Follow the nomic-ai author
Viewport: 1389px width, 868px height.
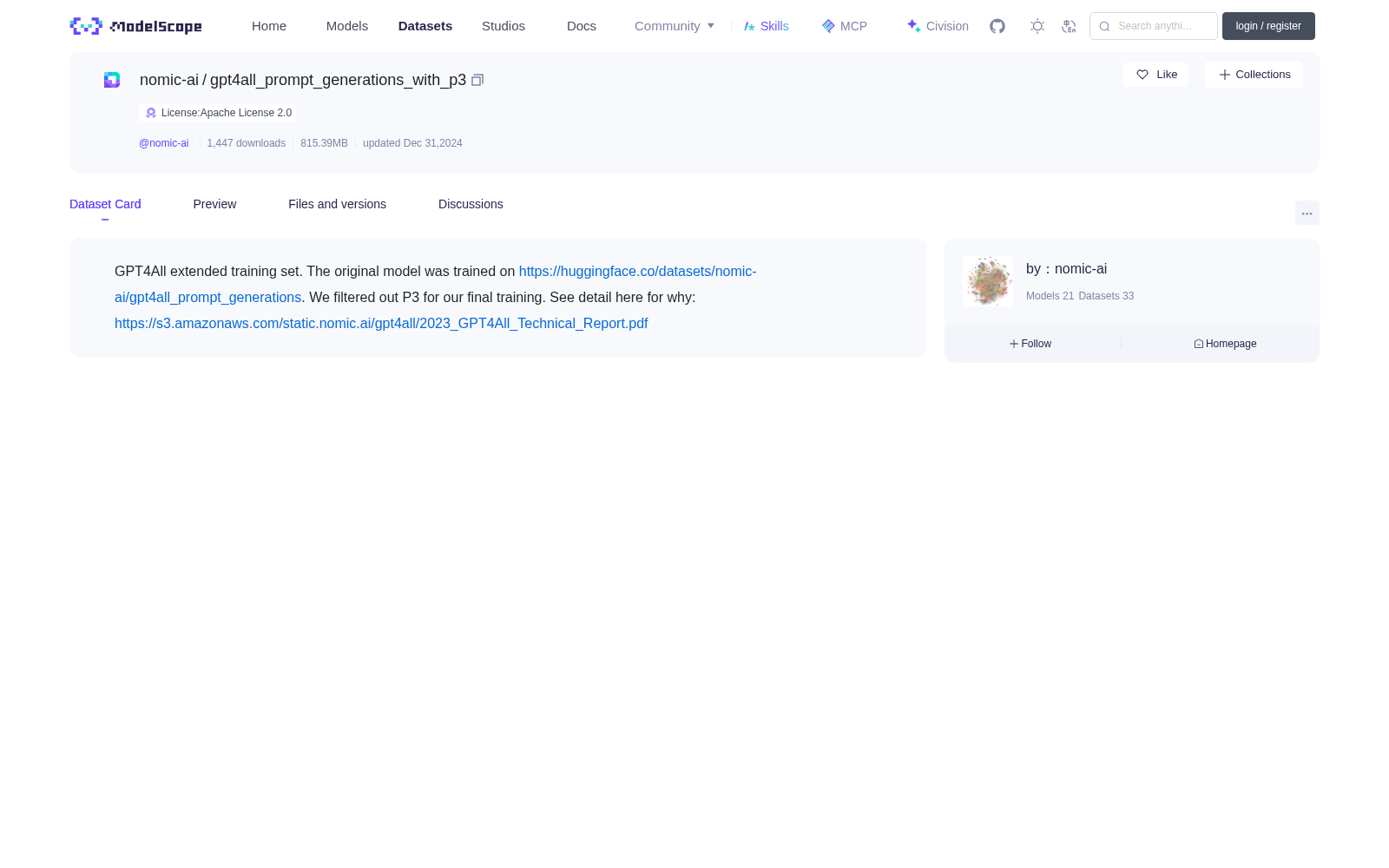click(x=1030, y=344)
